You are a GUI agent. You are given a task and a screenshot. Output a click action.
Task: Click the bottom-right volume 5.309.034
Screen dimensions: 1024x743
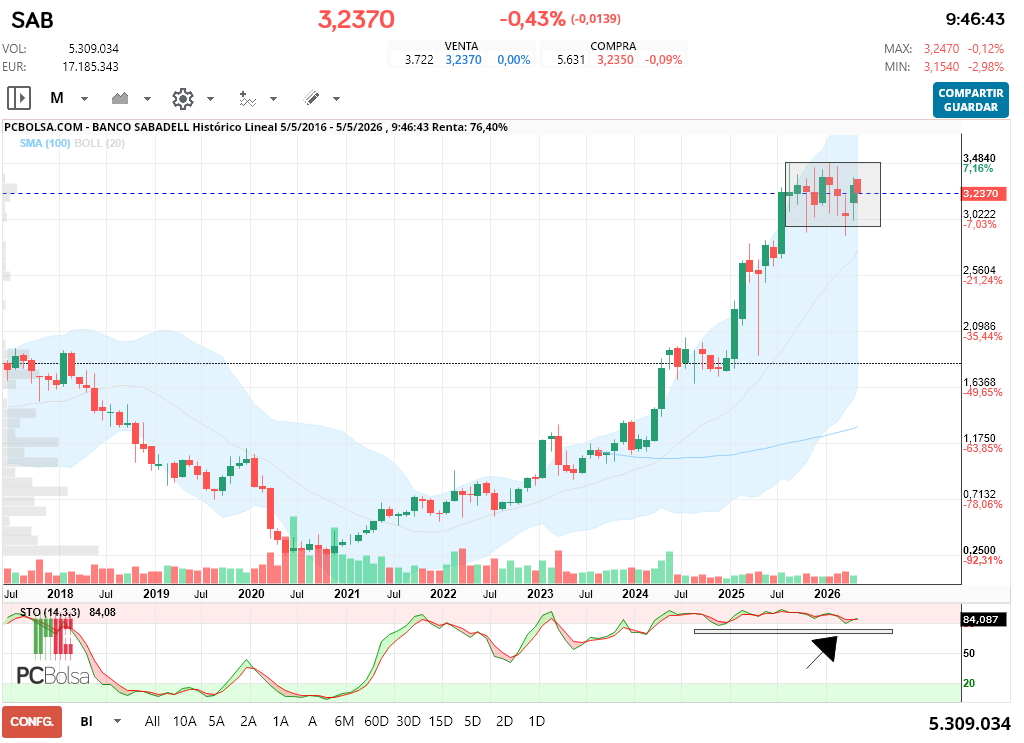[x=969, y=723]
